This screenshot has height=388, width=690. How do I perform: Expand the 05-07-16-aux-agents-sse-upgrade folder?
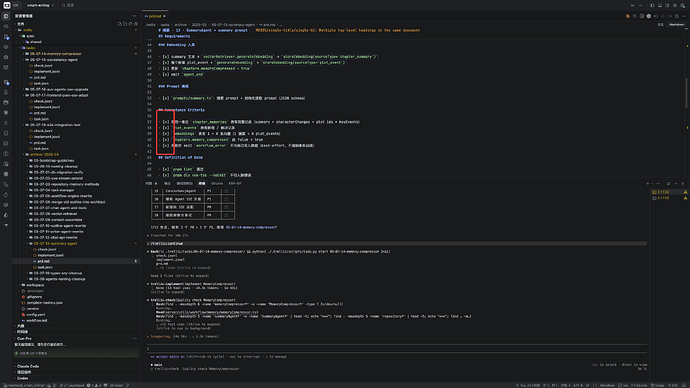[59, 89]
